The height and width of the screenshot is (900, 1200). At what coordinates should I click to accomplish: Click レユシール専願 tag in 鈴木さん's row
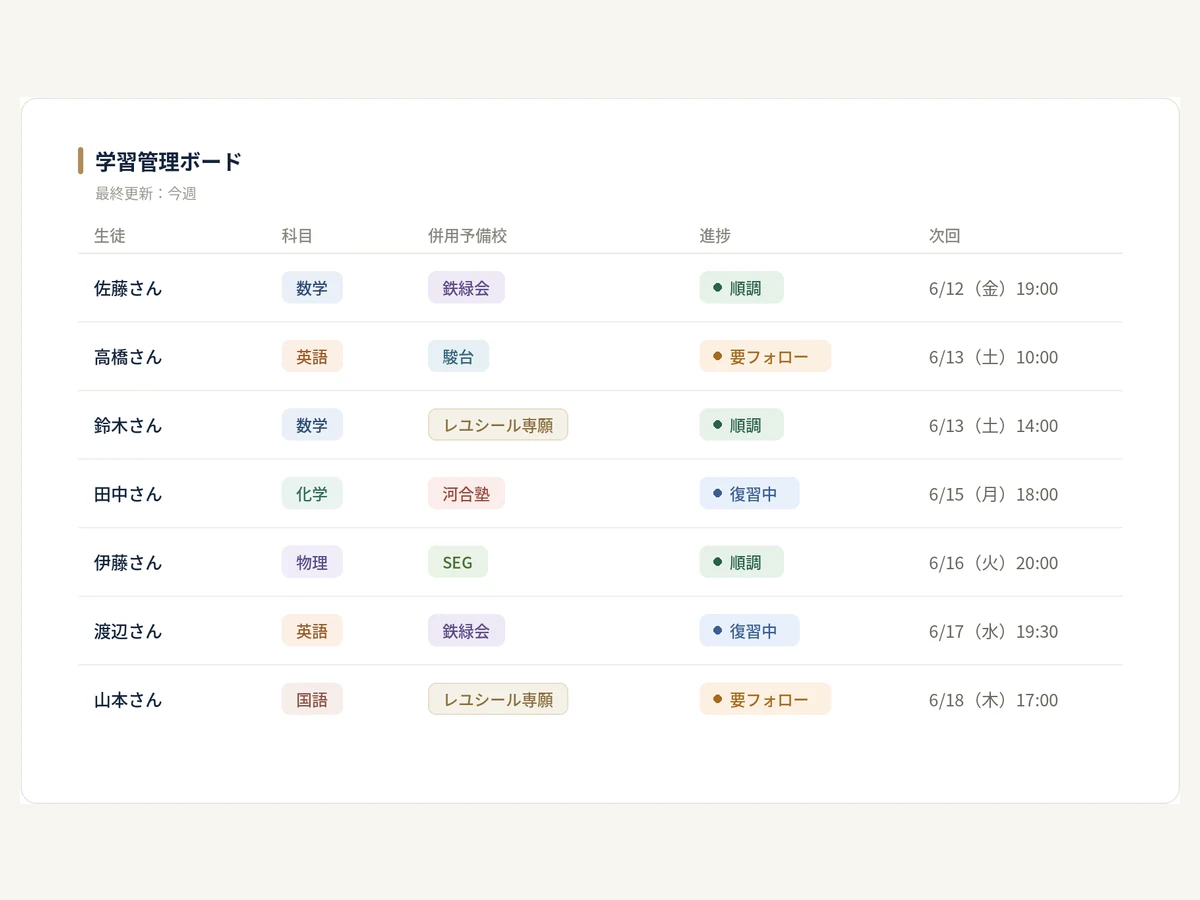(498, 425)
